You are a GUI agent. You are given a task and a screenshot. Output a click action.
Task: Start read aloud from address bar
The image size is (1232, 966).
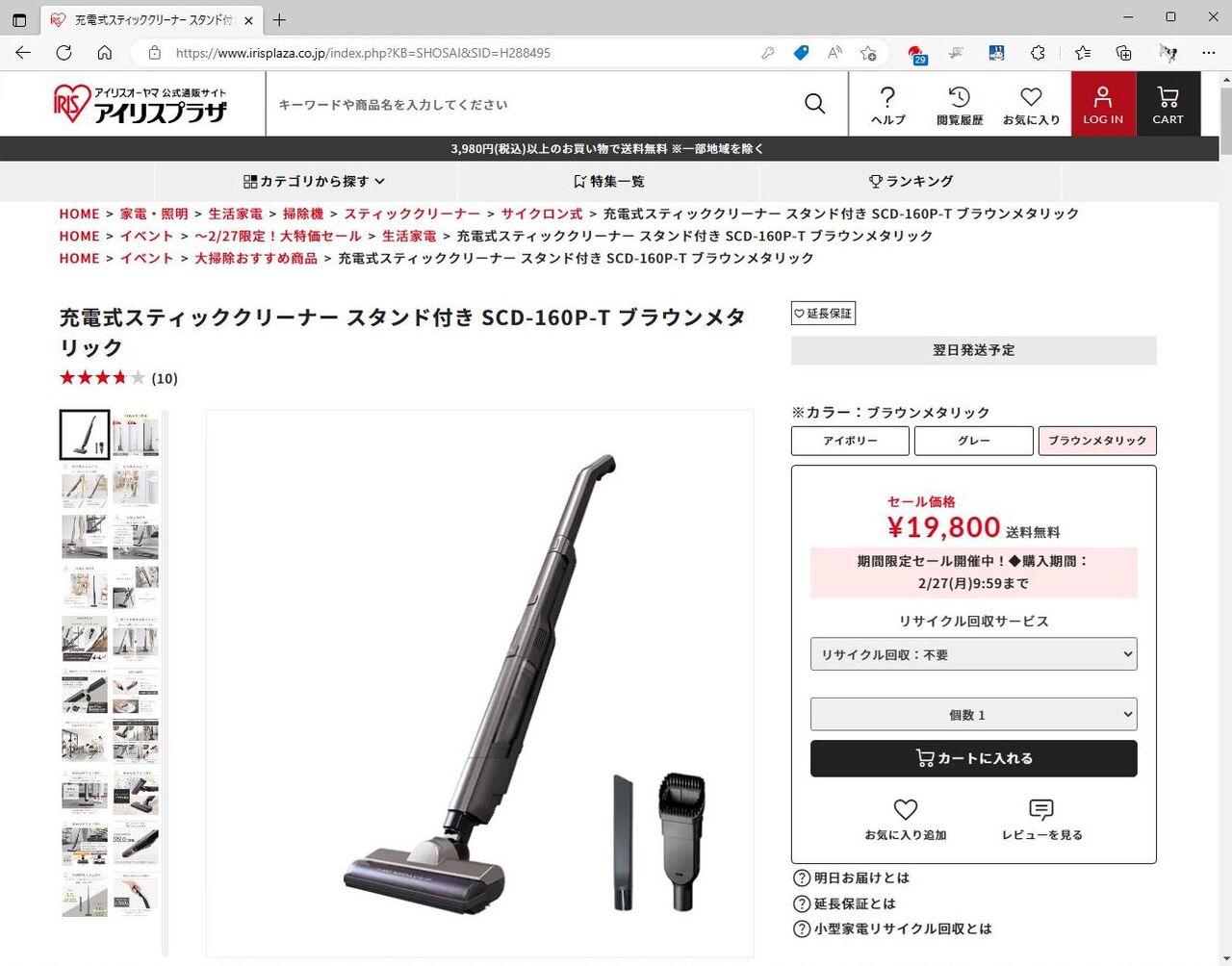(834, 53)
